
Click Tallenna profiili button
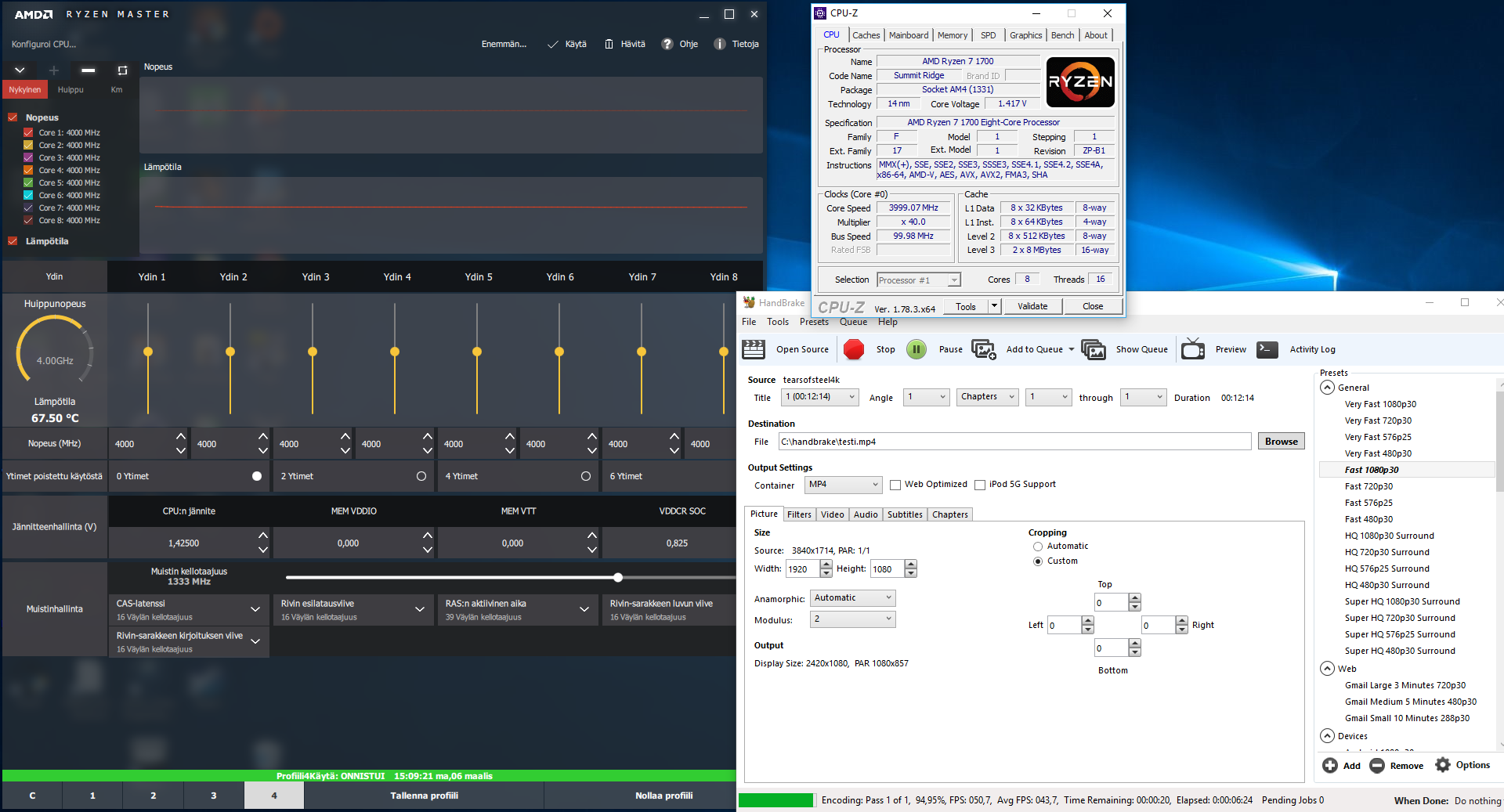click(424, 796)
